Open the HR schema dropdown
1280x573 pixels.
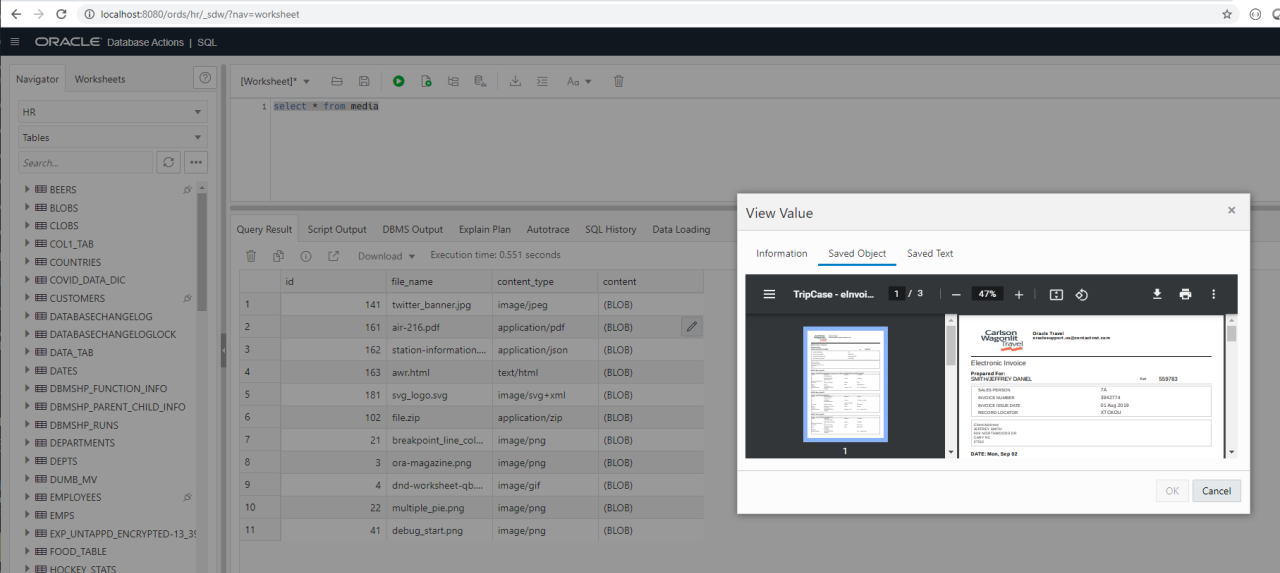(113, 112)
